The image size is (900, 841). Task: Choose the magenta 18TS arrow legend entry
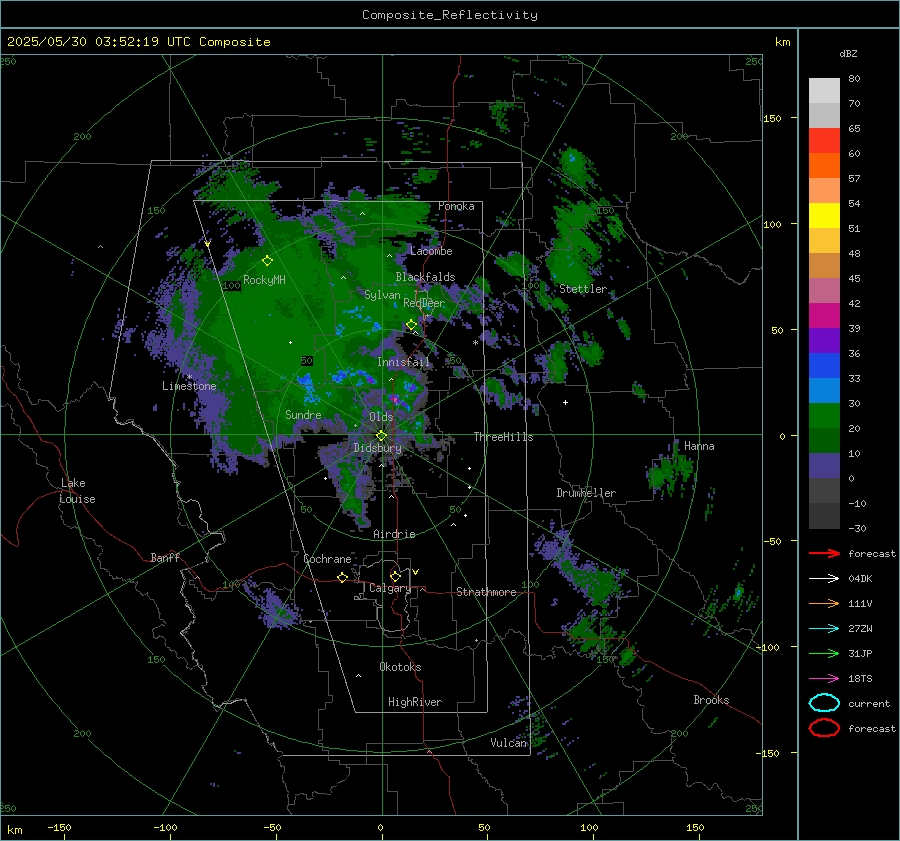point(824,679)
